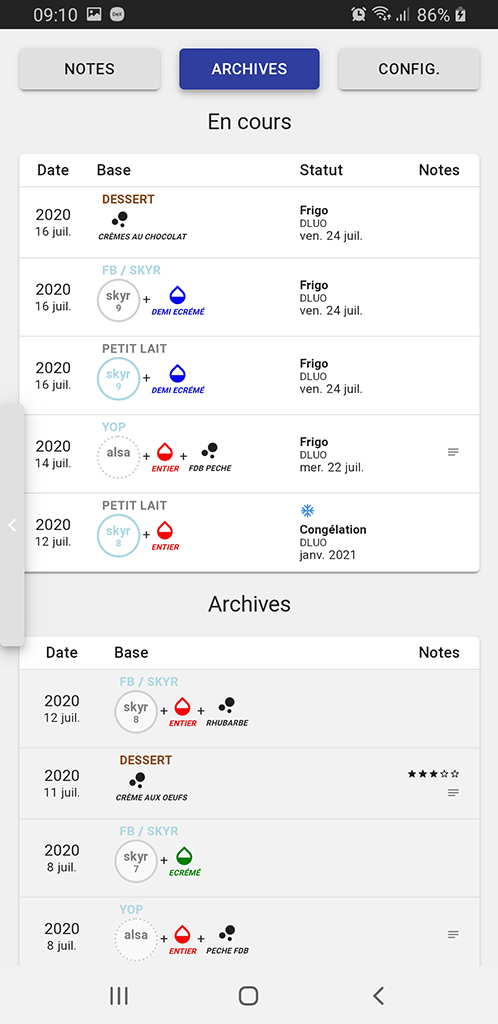Tap the Android back navigation button
The height and width of the screenshot is (1024, 498).
378,995
